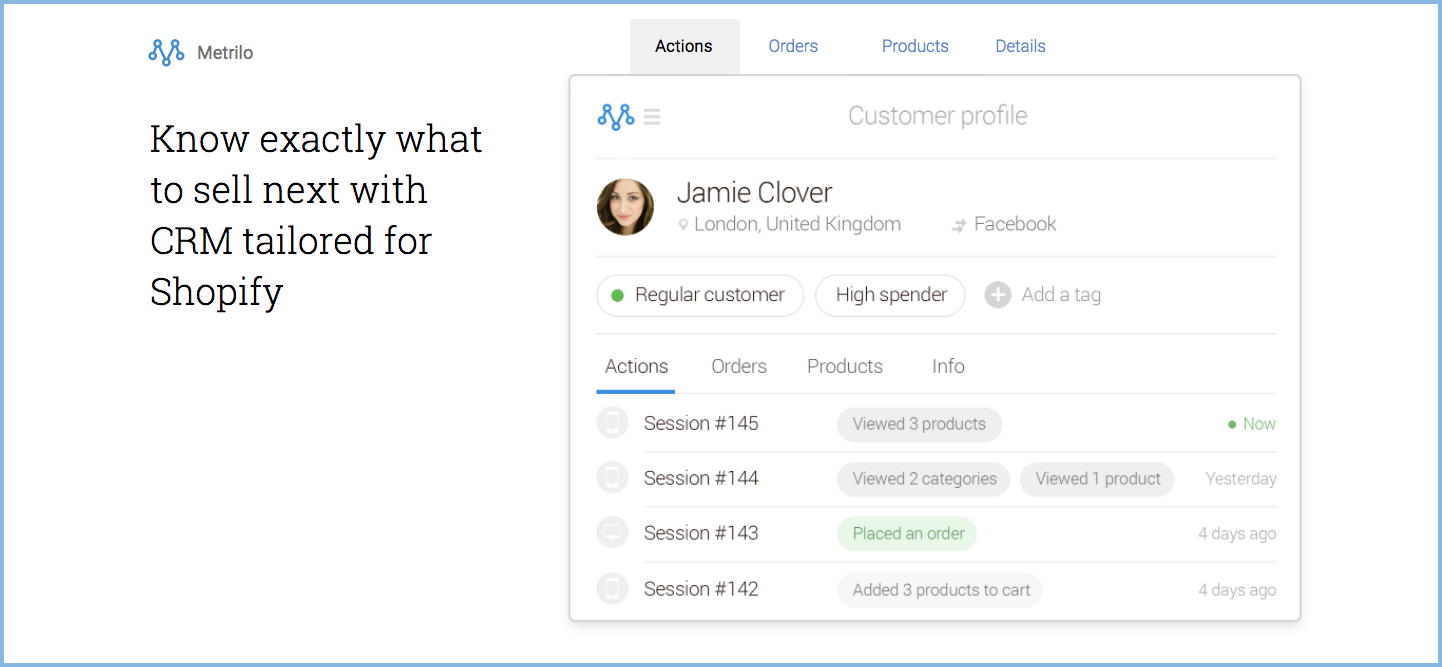1442x667 pixels.
Task: Click the Session #144 label
Action: pos(701,478)
